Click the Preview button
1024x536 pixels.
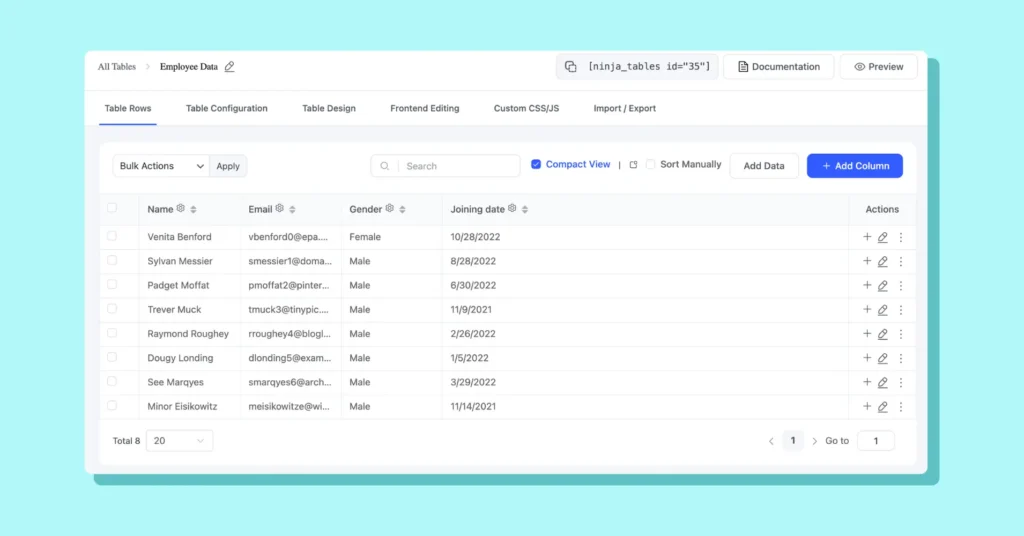point(878,67)
